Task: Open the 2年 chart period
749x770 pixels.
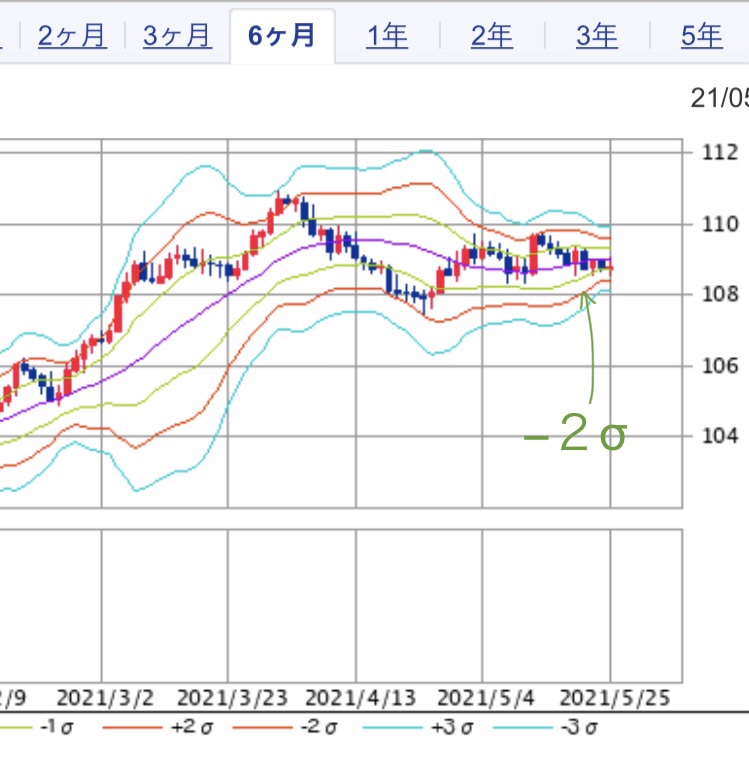Action: (x=492, y=36)
